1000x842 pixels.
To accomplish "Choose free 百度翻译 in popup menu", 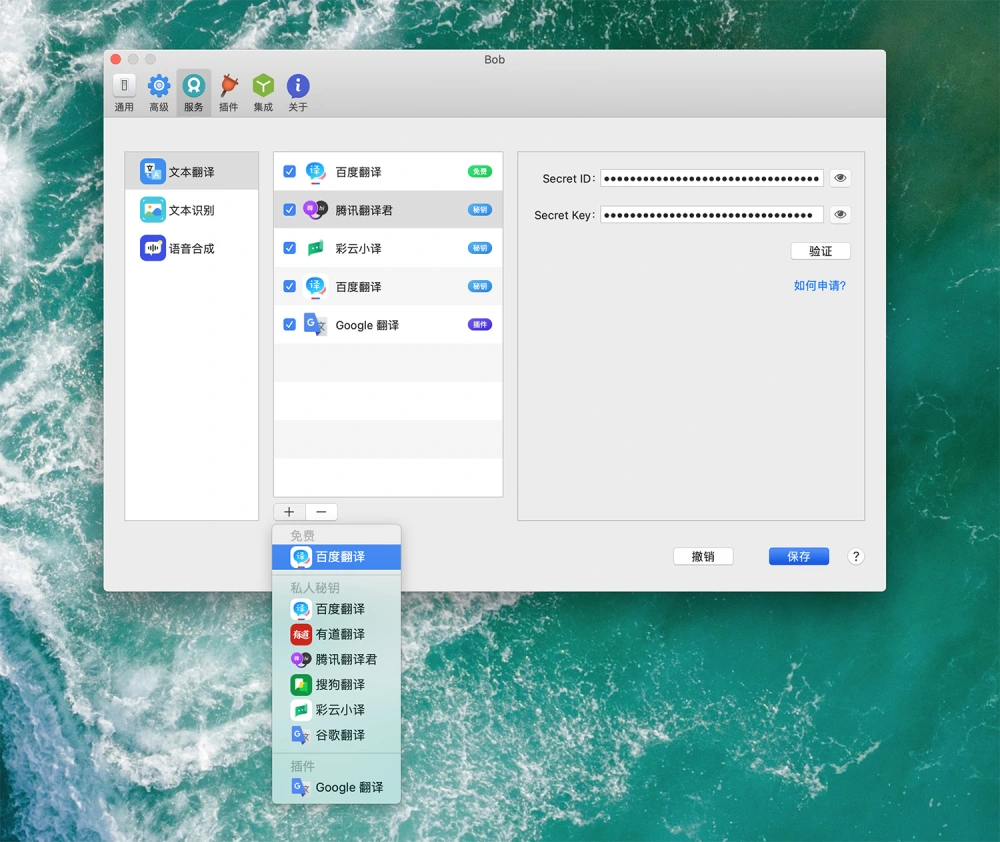I will [336, 556].
